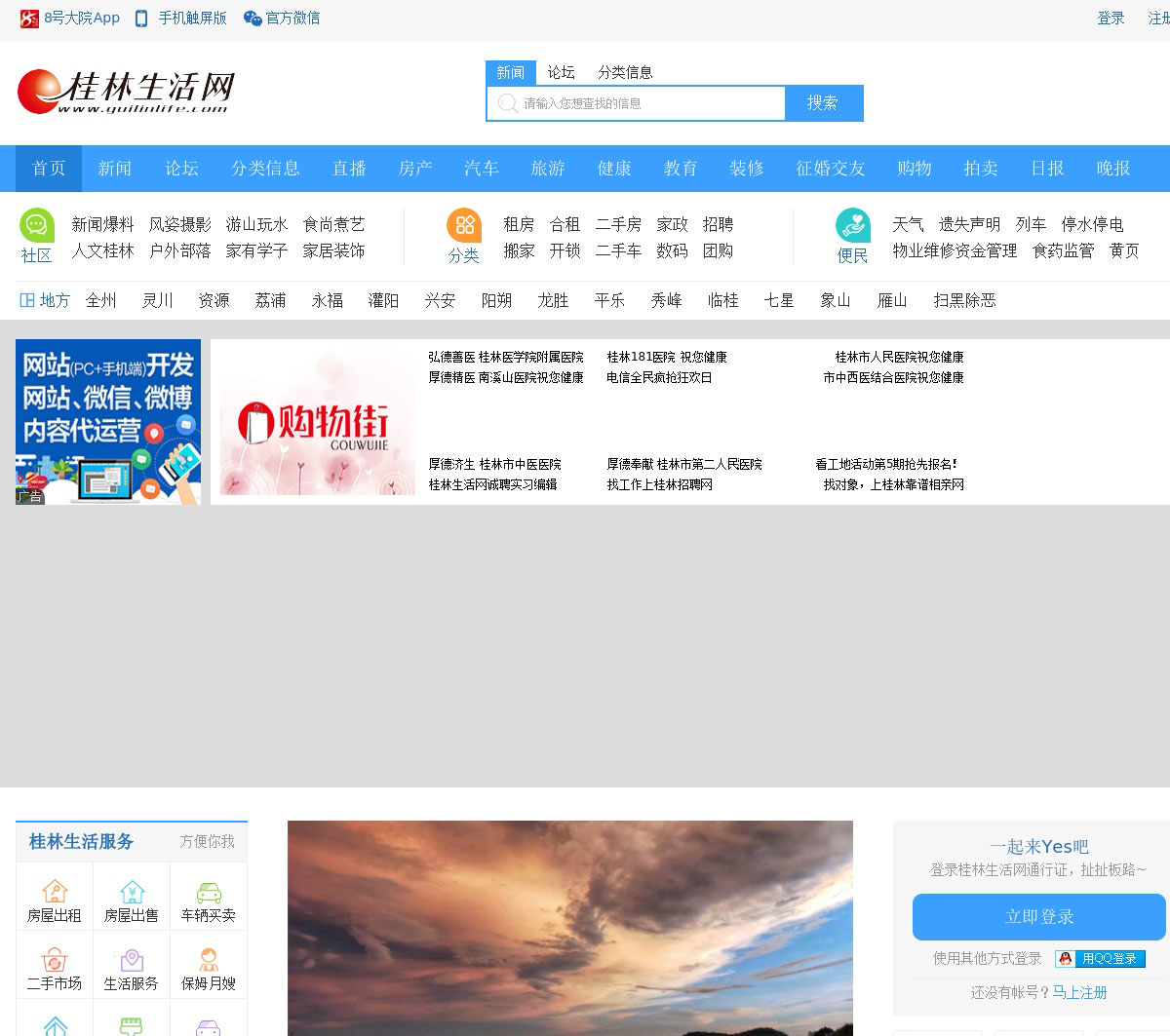The image size is (1170, 1036).
Task: Open the 游山玩水 link
Action: click(x=256, y=225)
